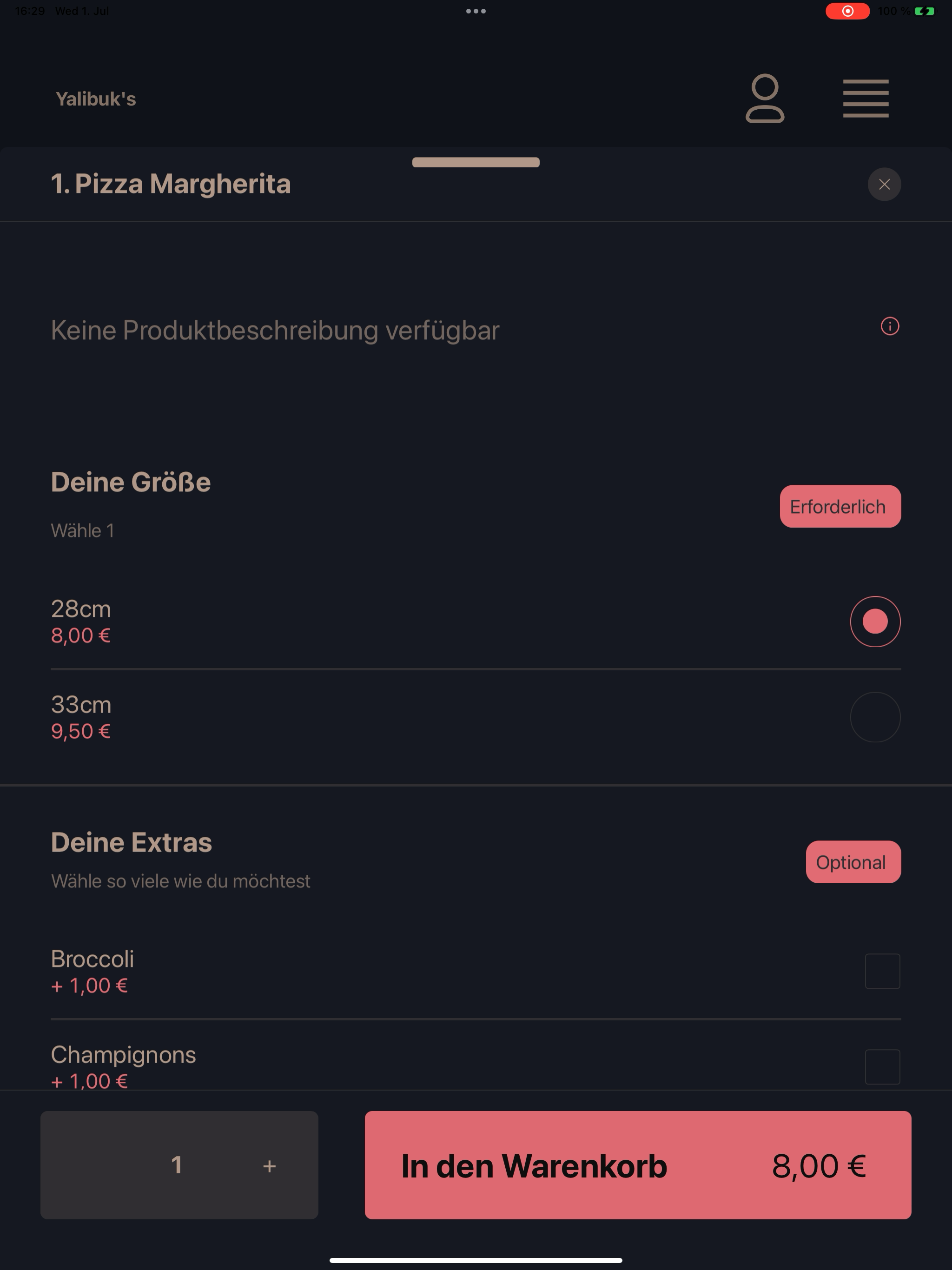Tap the iOS home indicator bar
Screen dimensions: 952x1270
tap(476, 1260)
